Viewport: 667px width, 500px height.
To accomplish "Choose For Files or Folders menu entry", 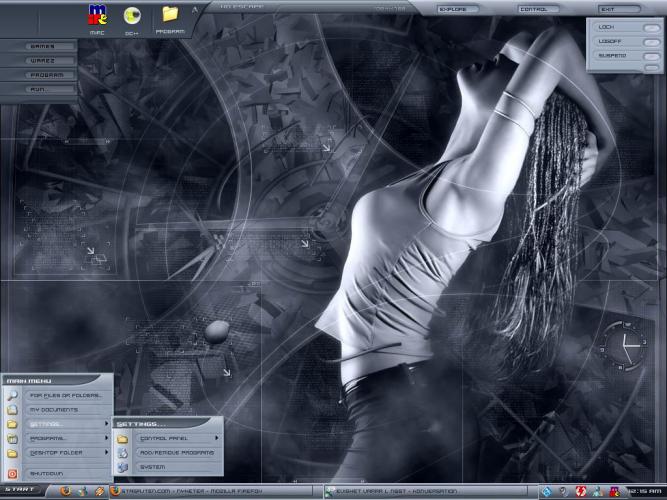I will [66, 396].
